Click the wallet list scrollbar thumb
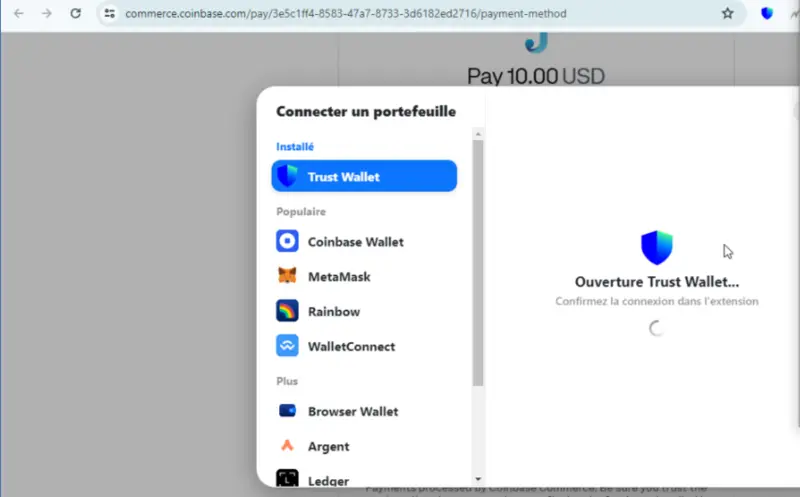 [478, 263]
